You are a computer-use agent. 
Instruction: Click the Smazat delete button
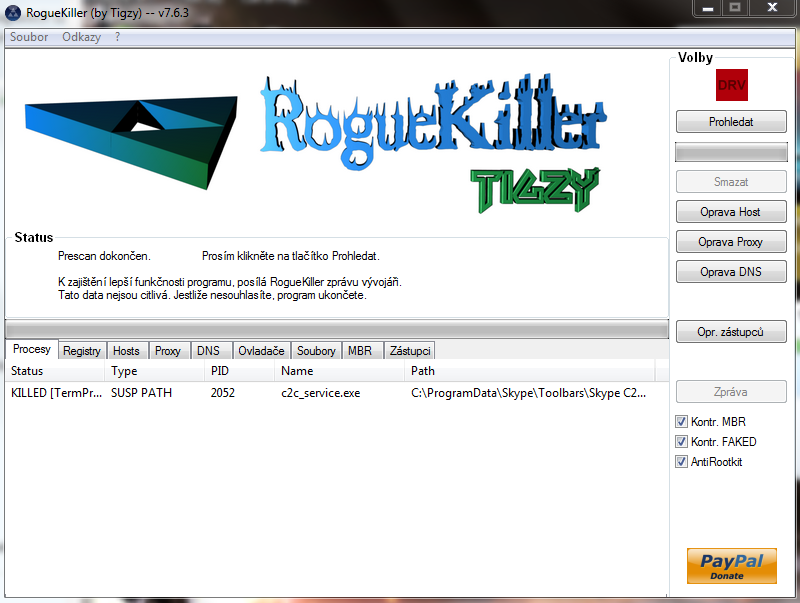pos(731,182)
